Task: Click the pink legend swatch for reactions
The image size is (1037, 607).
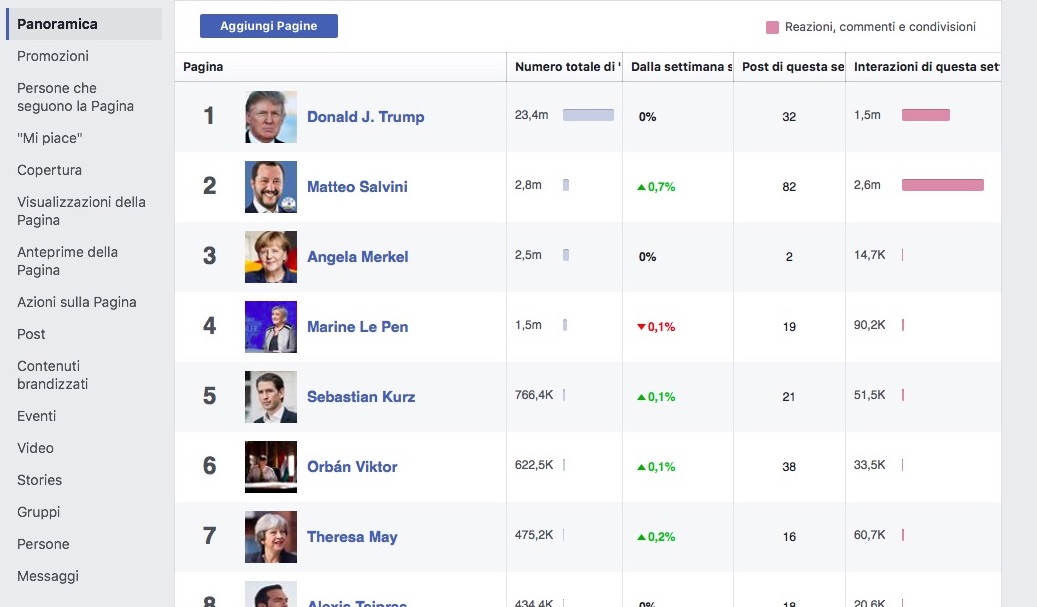Action: [772, 27]
